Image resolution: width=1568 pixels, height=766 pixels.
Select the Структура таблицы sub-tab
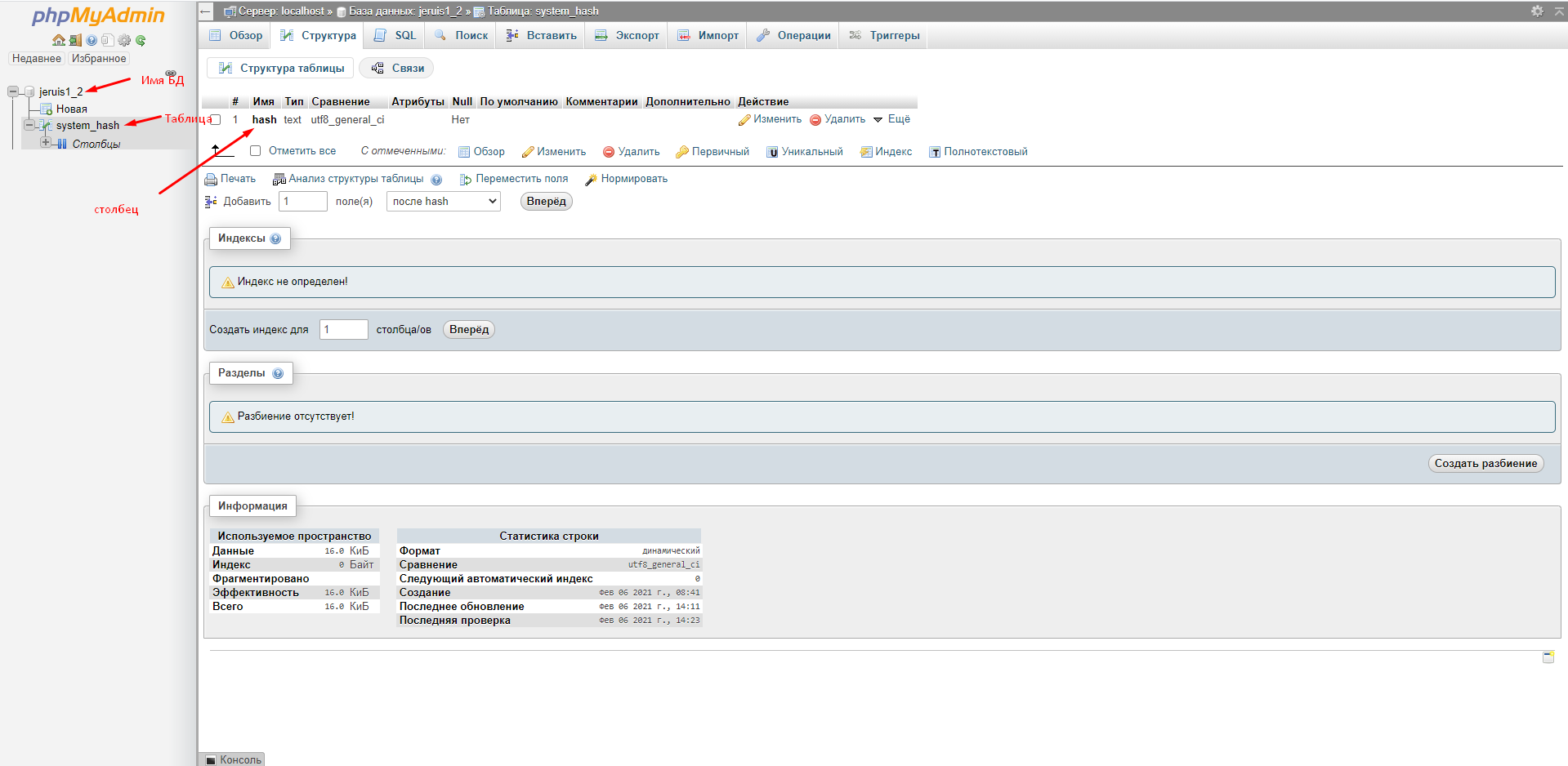pos(280,69)
